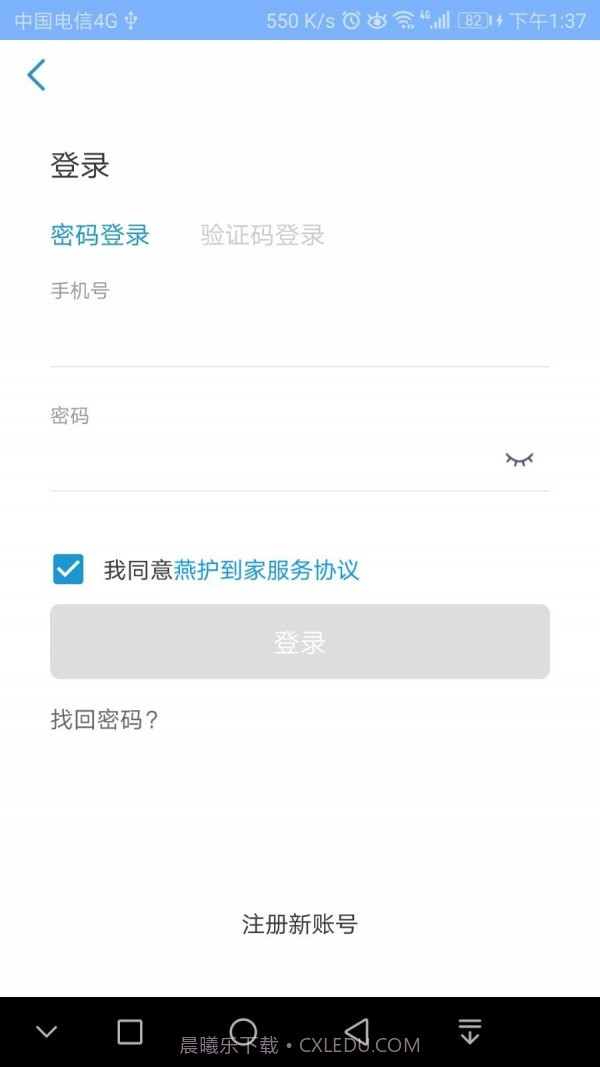The width and height of the screenshot is (600, 1067).
Task: Toggle password visibility with the eye icon
Action: pyautogui.click(x=519, y=457)
